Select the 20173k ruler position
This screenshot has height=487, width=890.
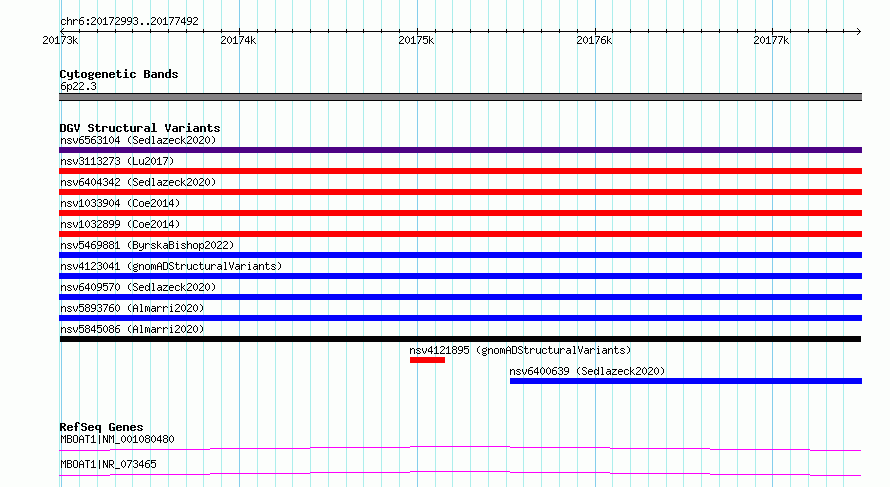(60, 40)
